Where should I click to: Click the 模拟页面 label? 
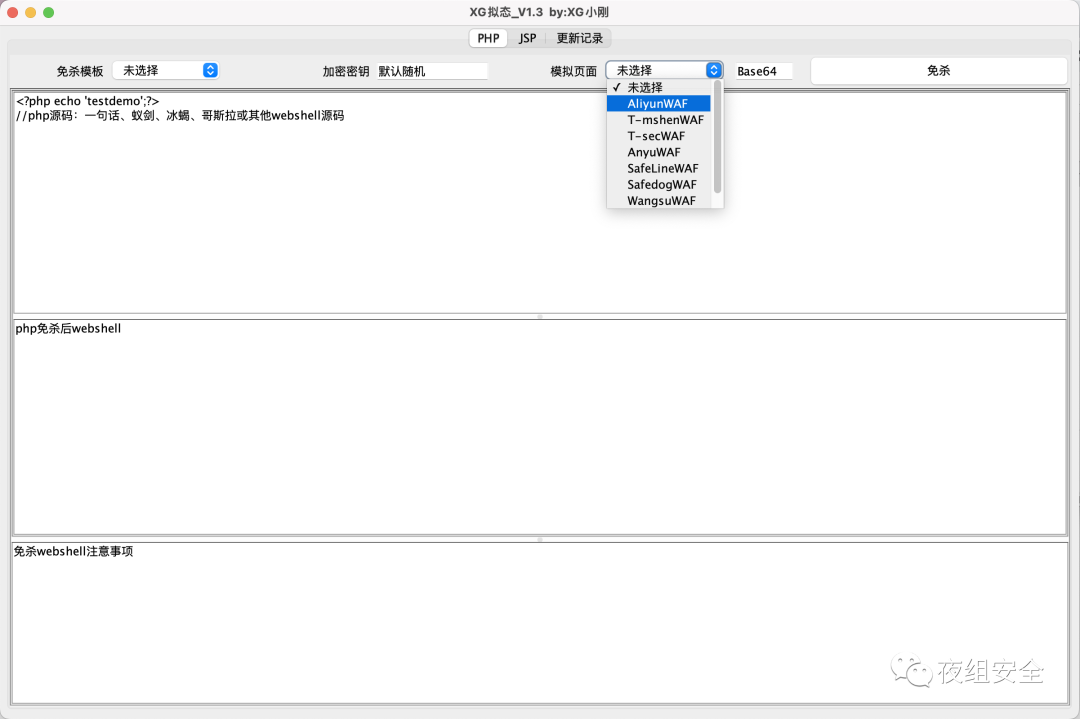point(573,71)
